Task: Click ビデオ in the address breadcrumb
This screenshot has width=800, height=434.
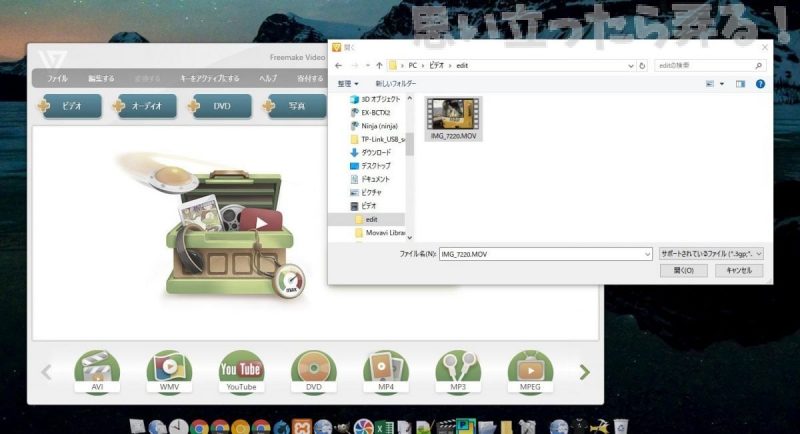Action: coord(436,66)
